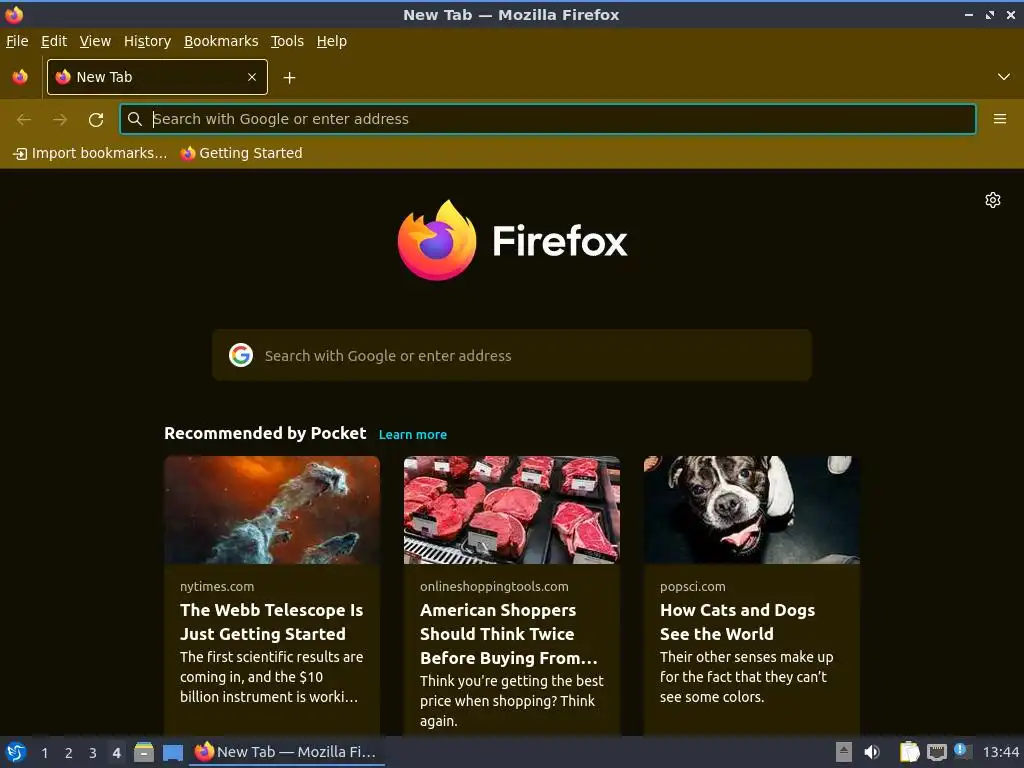Switch to desktop workspace 1
1024x768 pixels.
[44, 753]
